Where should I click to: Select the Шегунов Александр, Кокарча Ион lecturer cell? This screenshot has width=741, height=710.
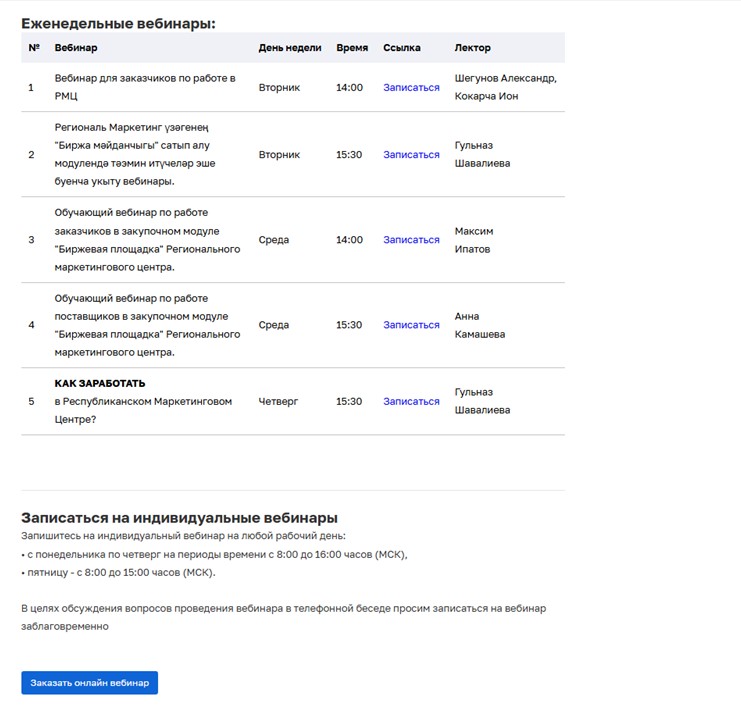tap(505, 87)
